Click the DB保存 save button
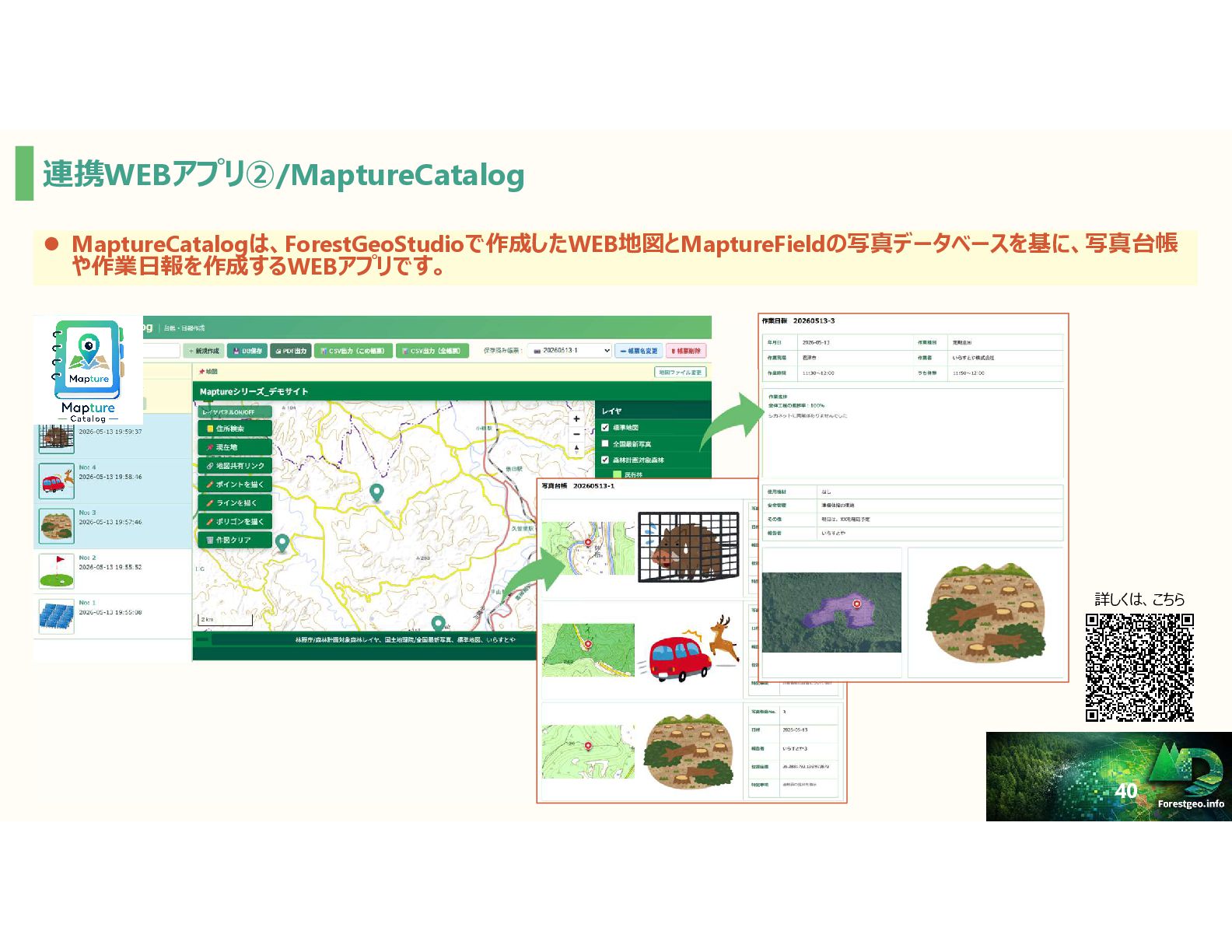 tap(247, 351)
